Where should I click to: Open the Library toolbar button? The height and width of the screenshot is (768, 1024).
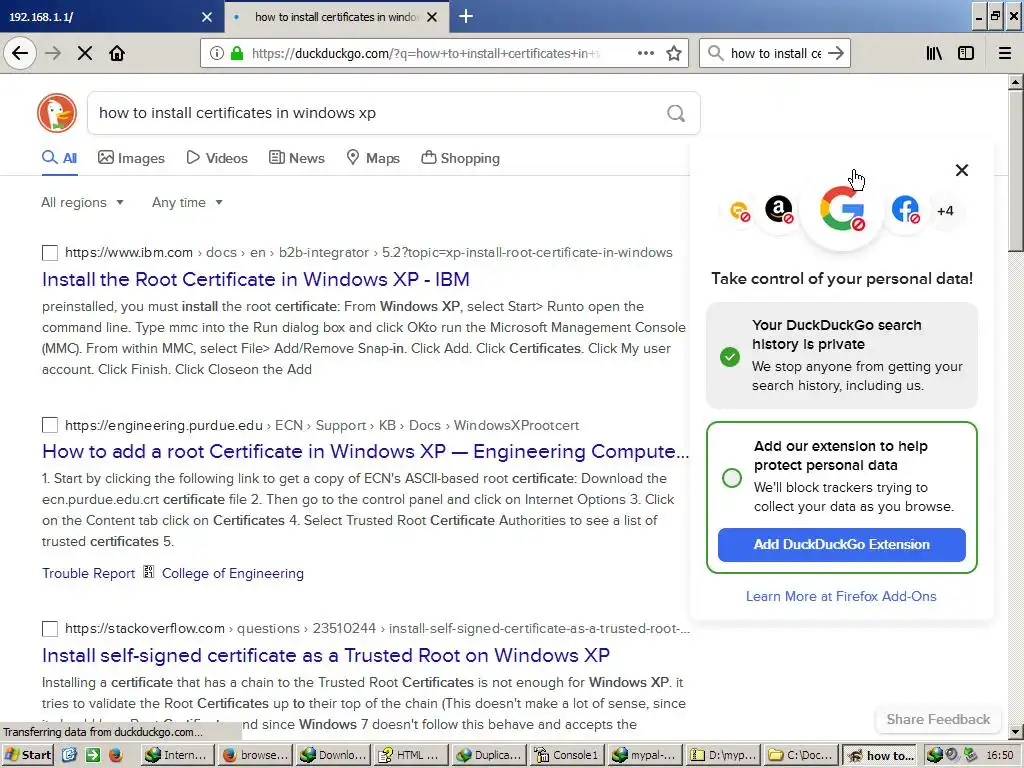coord(934,53)
